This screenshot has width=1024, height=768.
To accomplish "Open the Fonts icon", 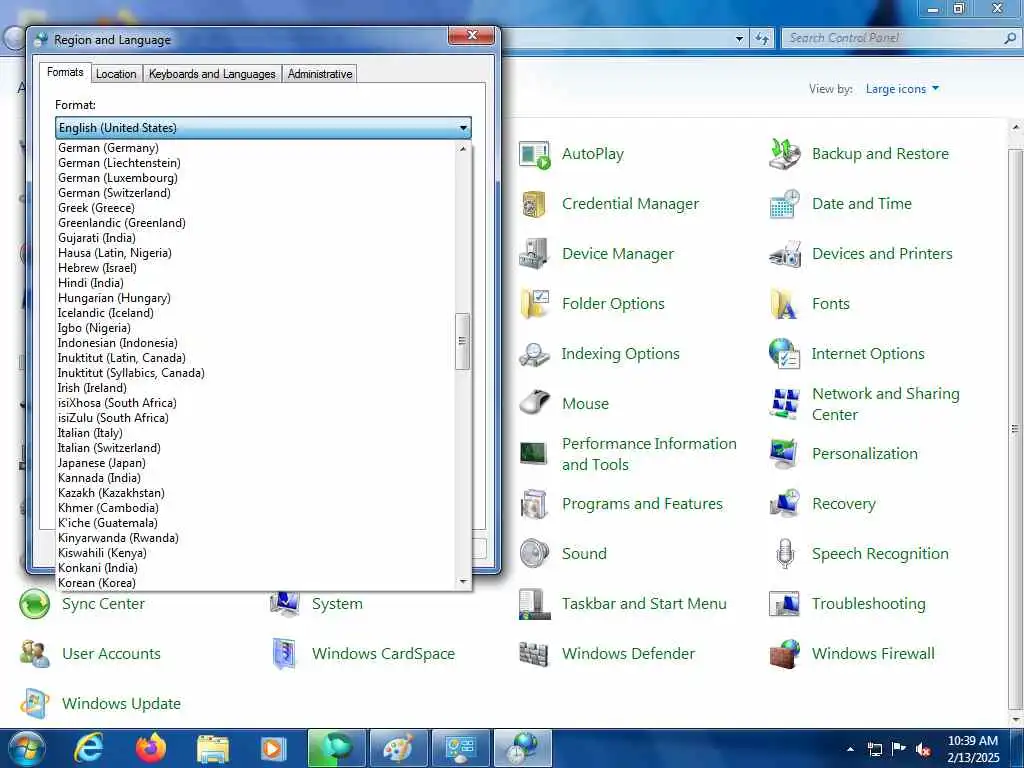I will (x=784, y=304).
